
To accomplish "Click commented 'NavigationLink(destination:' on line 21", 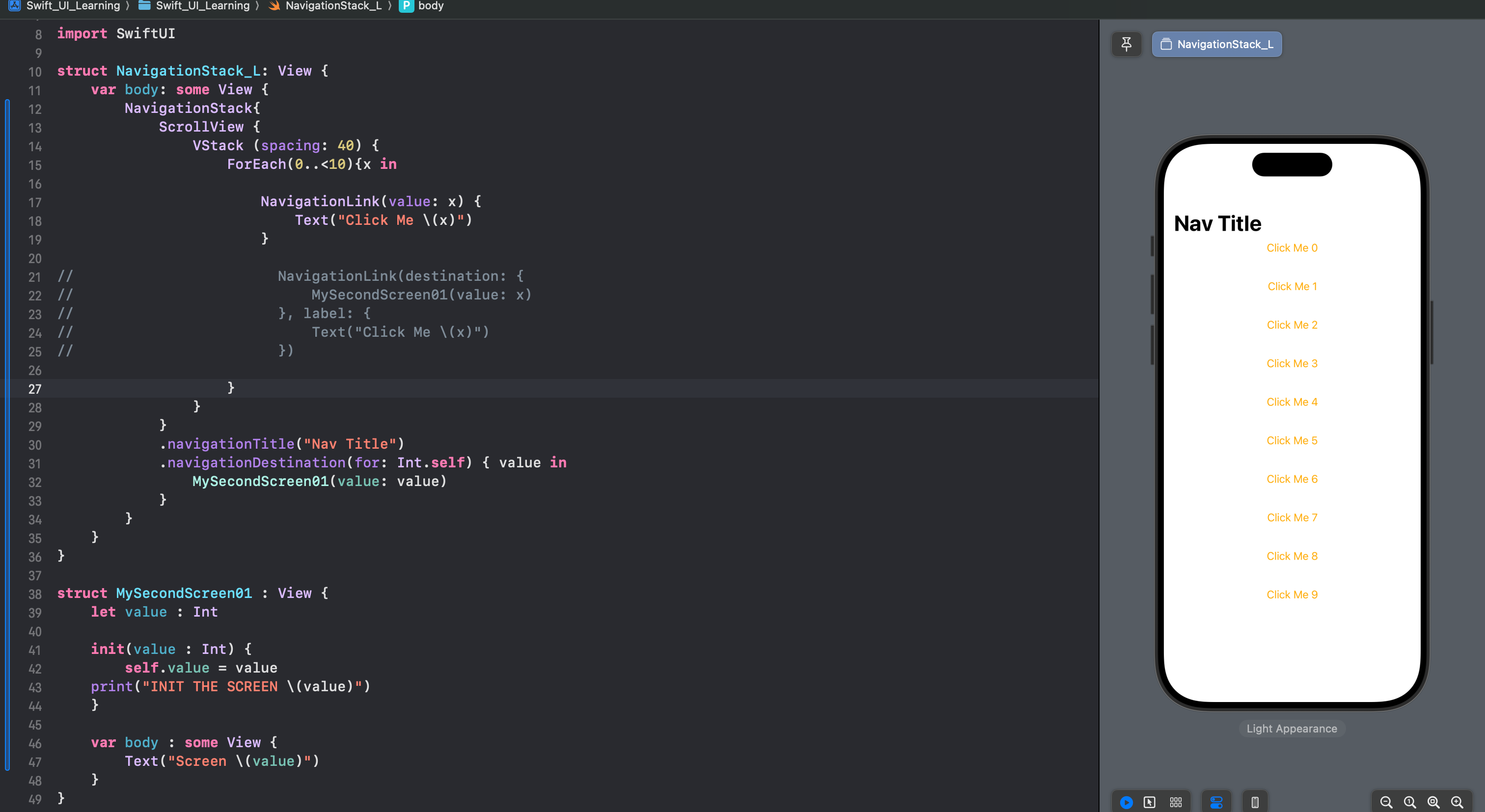I will pyautogui.click(x=392, y=276).
